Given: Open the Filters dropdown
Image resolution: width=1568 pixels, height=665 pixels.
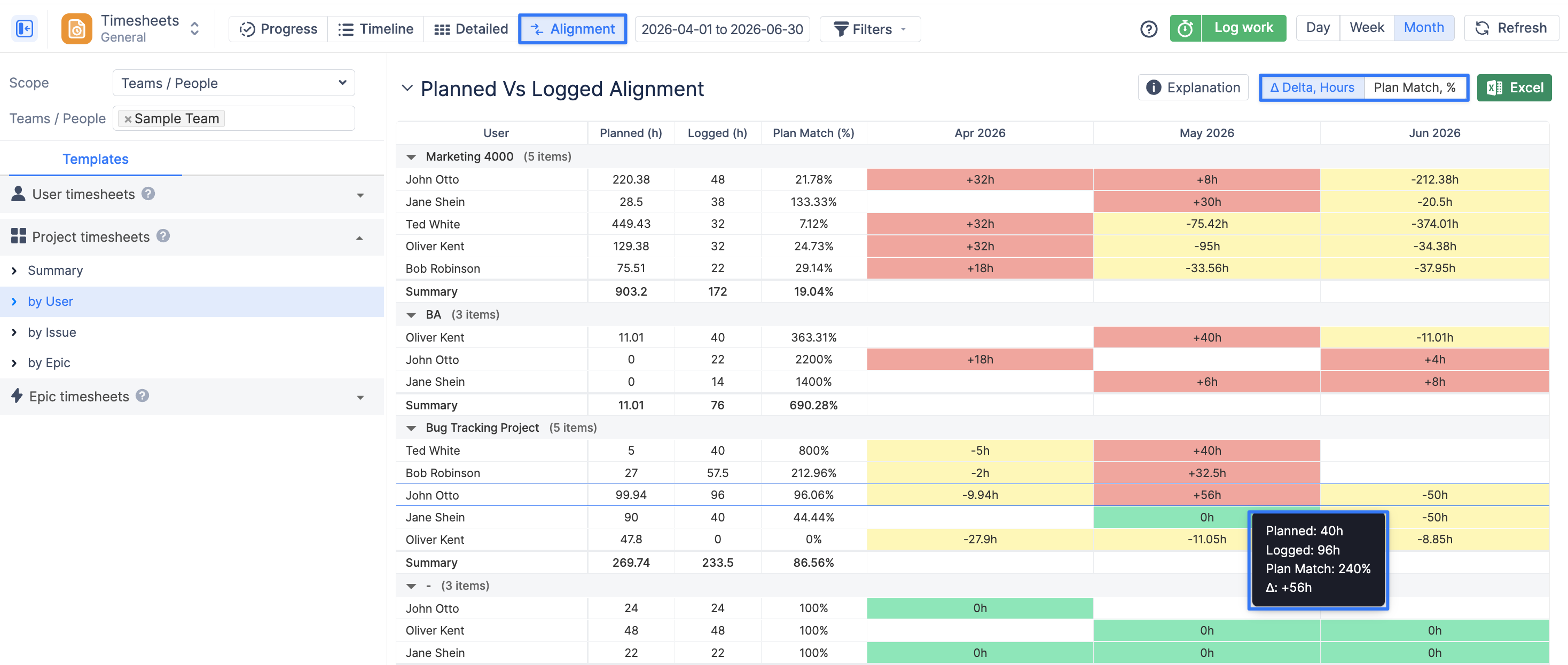Looking at the screenshot, I should coord(869,29).
